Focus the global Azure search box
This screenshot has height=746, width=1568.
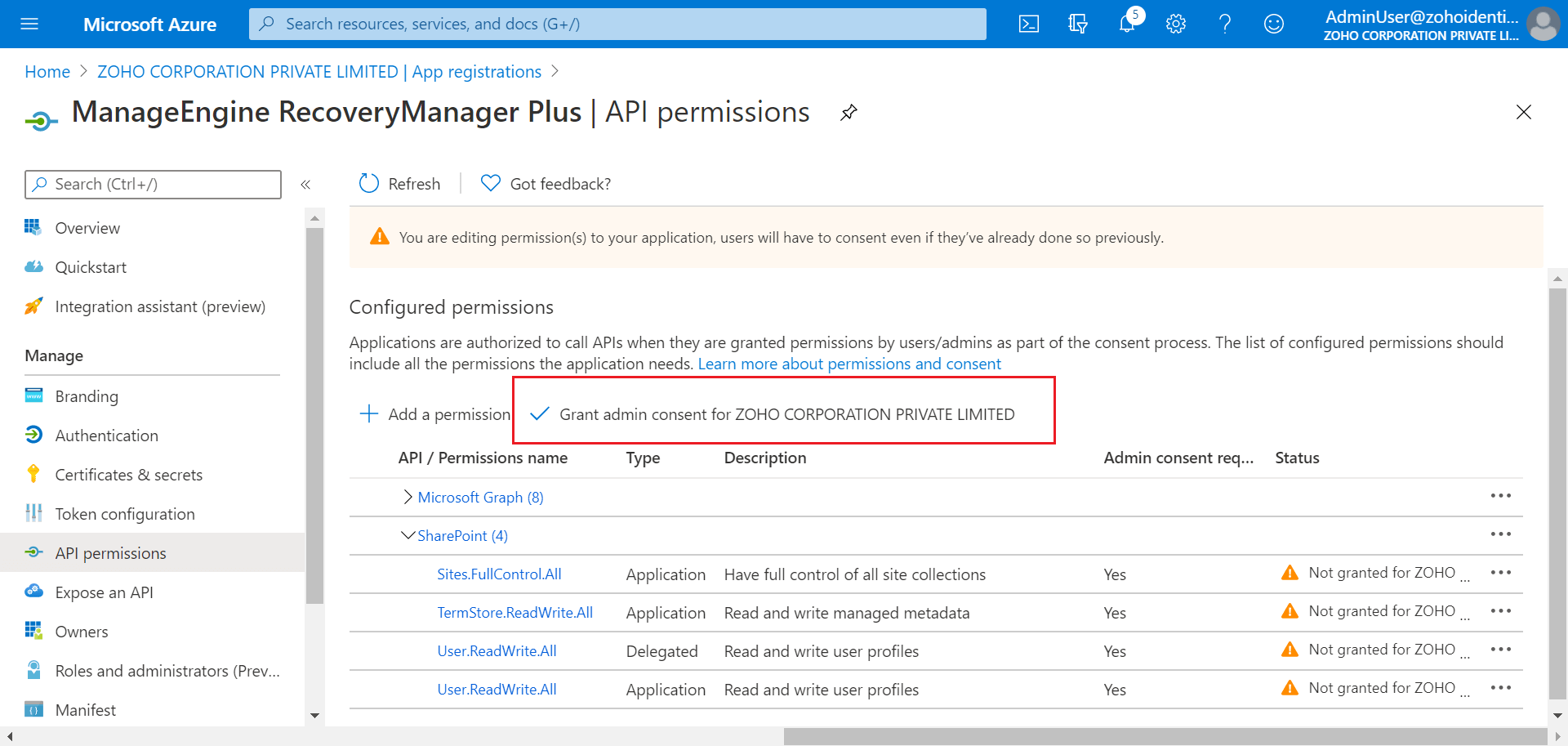[x=617, y=24]
